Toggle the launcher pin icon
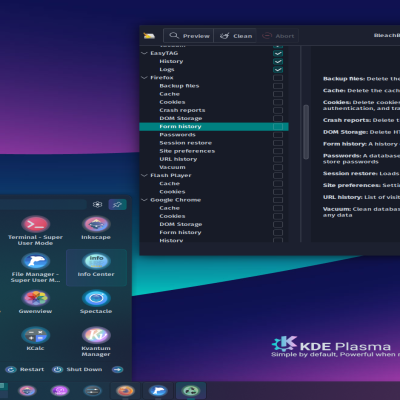This screenshot has height=400, width=400. pos(117,204)
